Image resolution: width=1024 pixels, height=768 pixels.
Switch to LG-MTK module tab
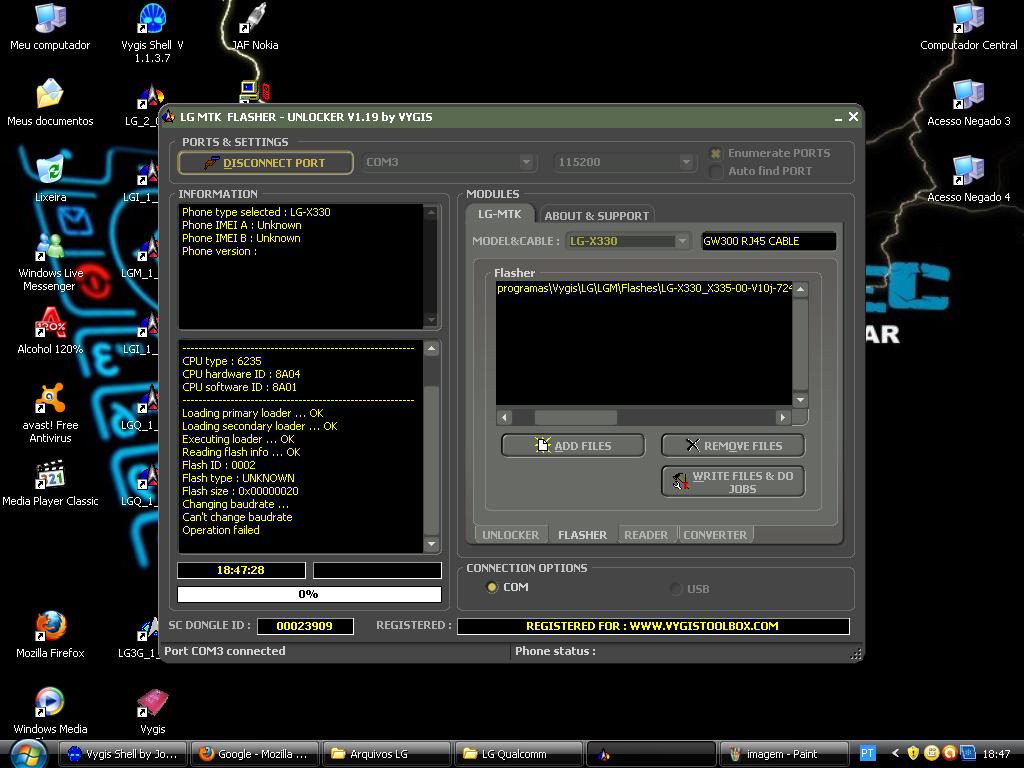(x=500, y=214)
